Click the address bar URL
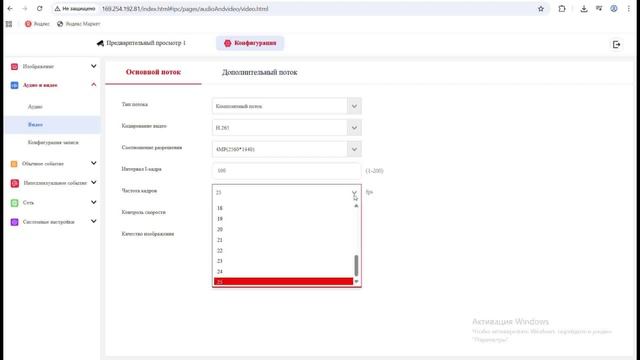The image size is (640, 360). [185, 9]
